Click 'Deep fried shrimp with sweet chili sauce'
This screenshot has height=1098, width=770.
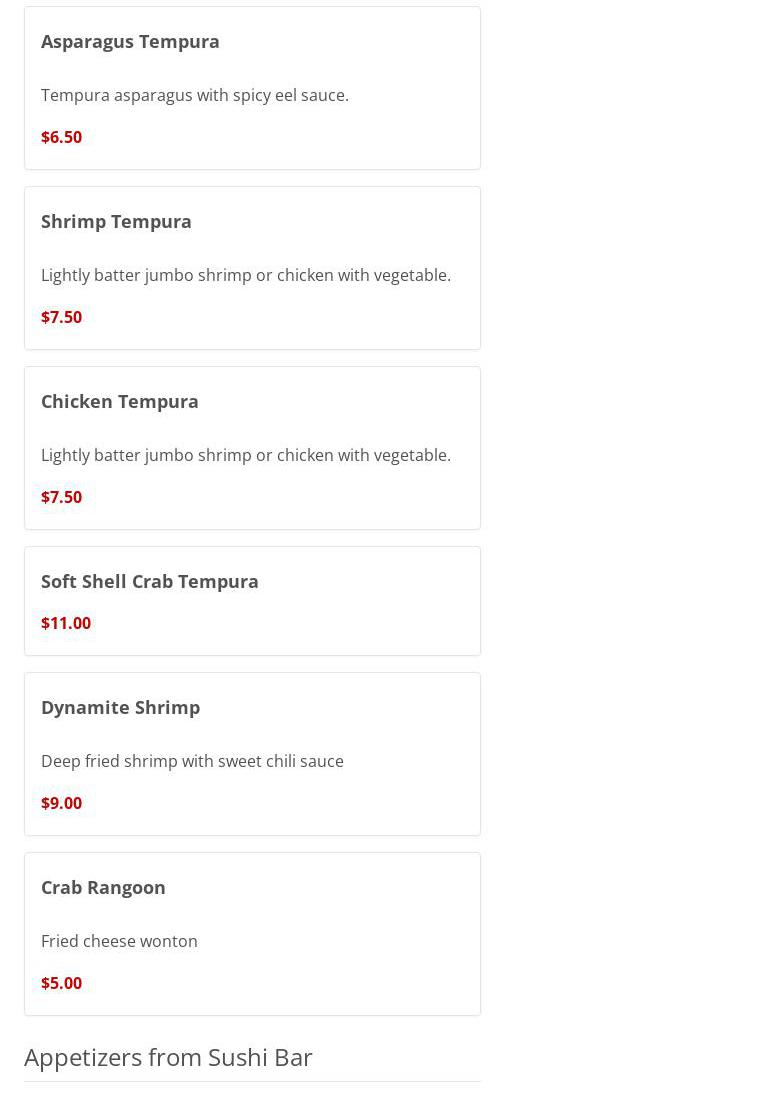[192, 761]
